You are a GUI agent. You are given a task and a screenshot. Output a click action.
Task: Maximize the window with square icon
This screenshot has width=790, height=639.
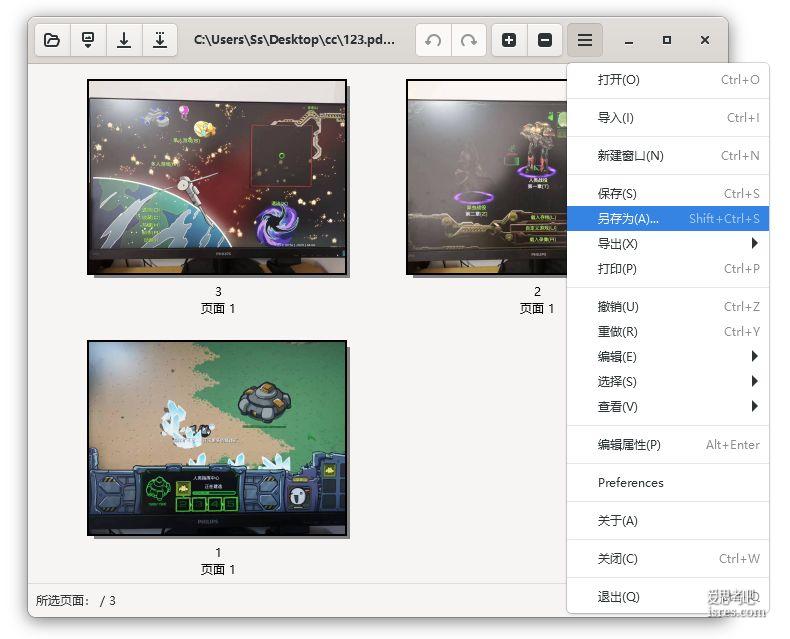667,40
